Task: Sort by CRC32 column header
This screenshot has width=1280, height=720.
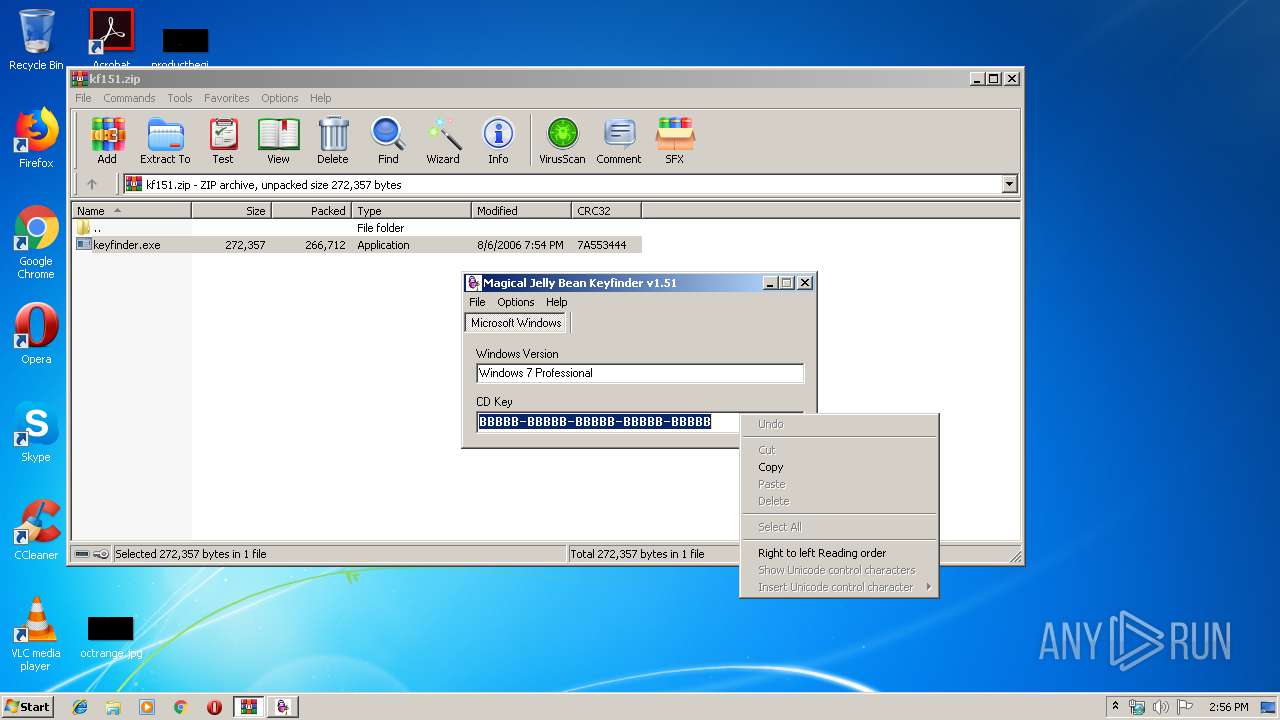Action: [x=606, y=210]
